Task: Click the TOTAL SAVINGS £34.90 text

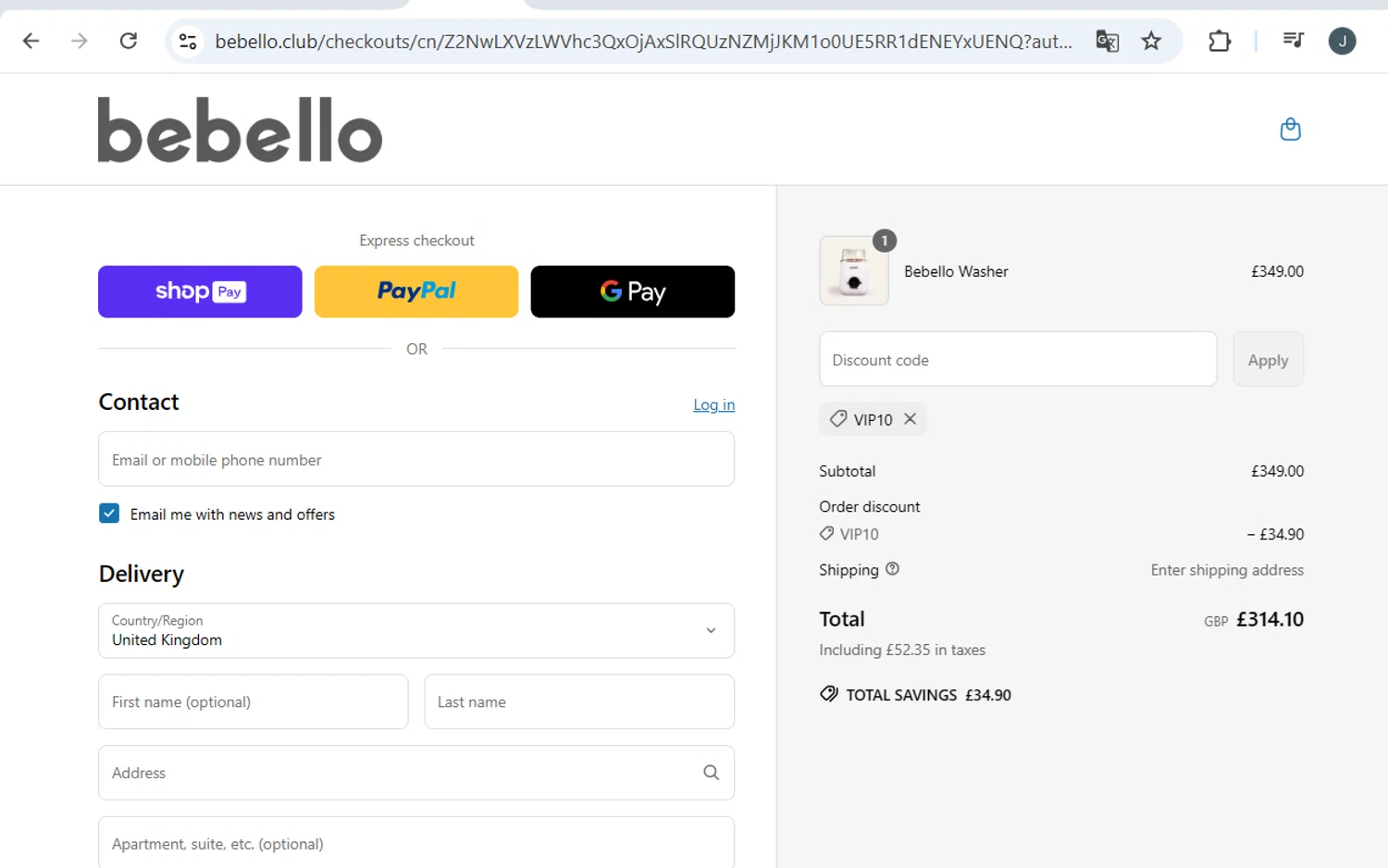Action: click(x=928, y=695)
